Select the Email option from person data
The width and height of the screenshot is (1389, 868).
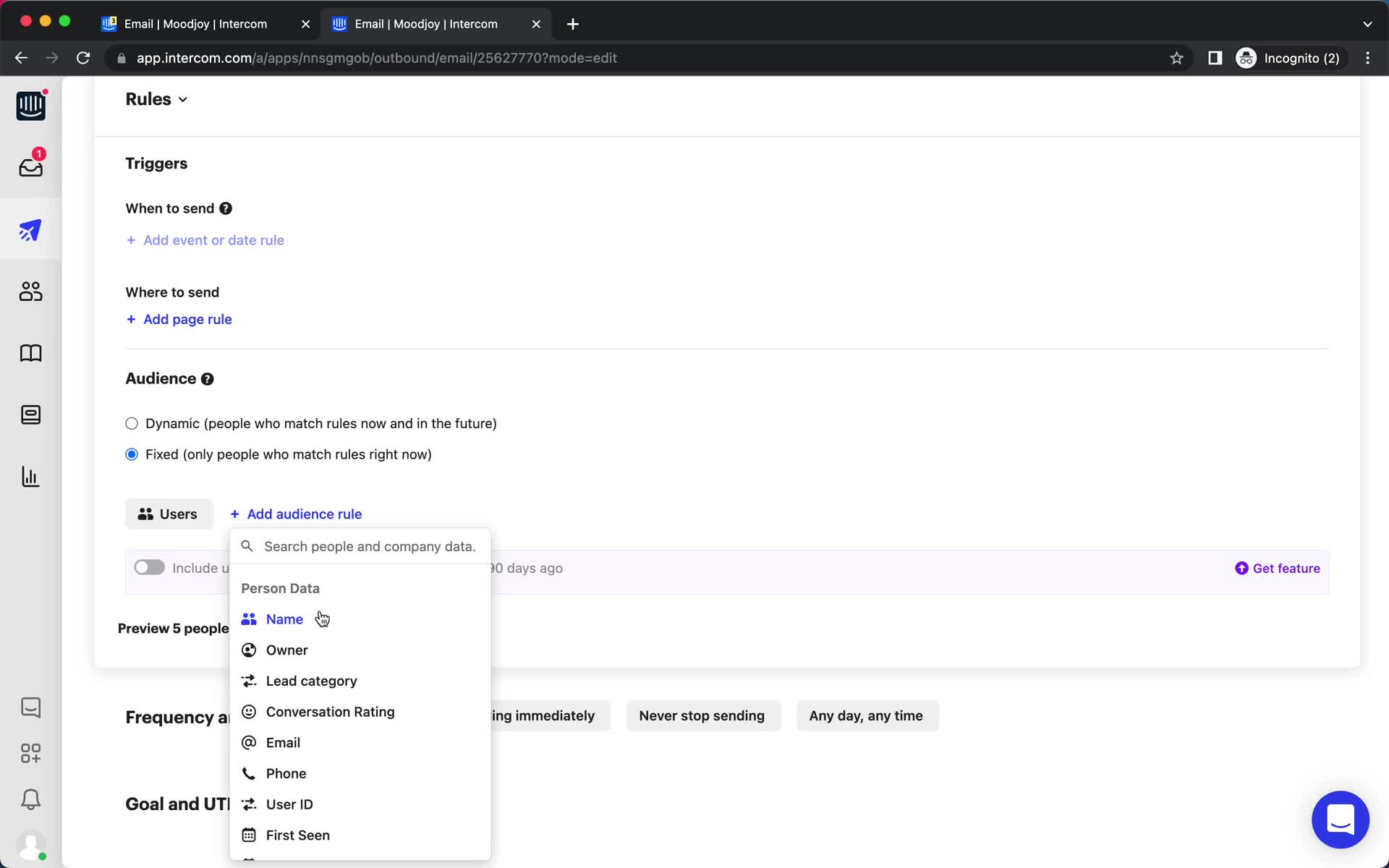coord(283,742)
